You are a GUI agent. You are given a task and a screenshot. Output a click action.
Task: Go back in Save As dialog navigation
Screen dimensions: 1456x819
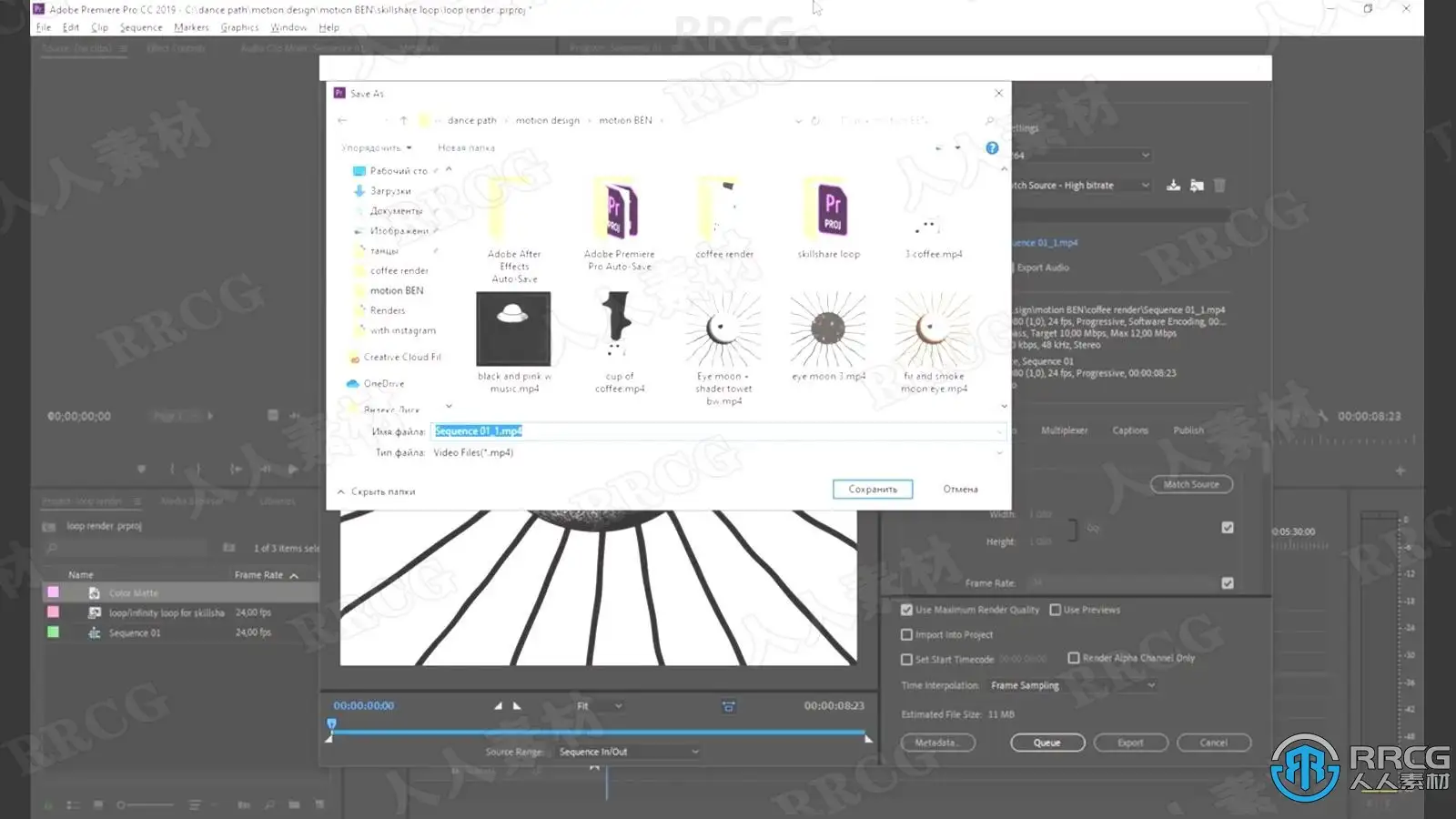coord(342,120)
